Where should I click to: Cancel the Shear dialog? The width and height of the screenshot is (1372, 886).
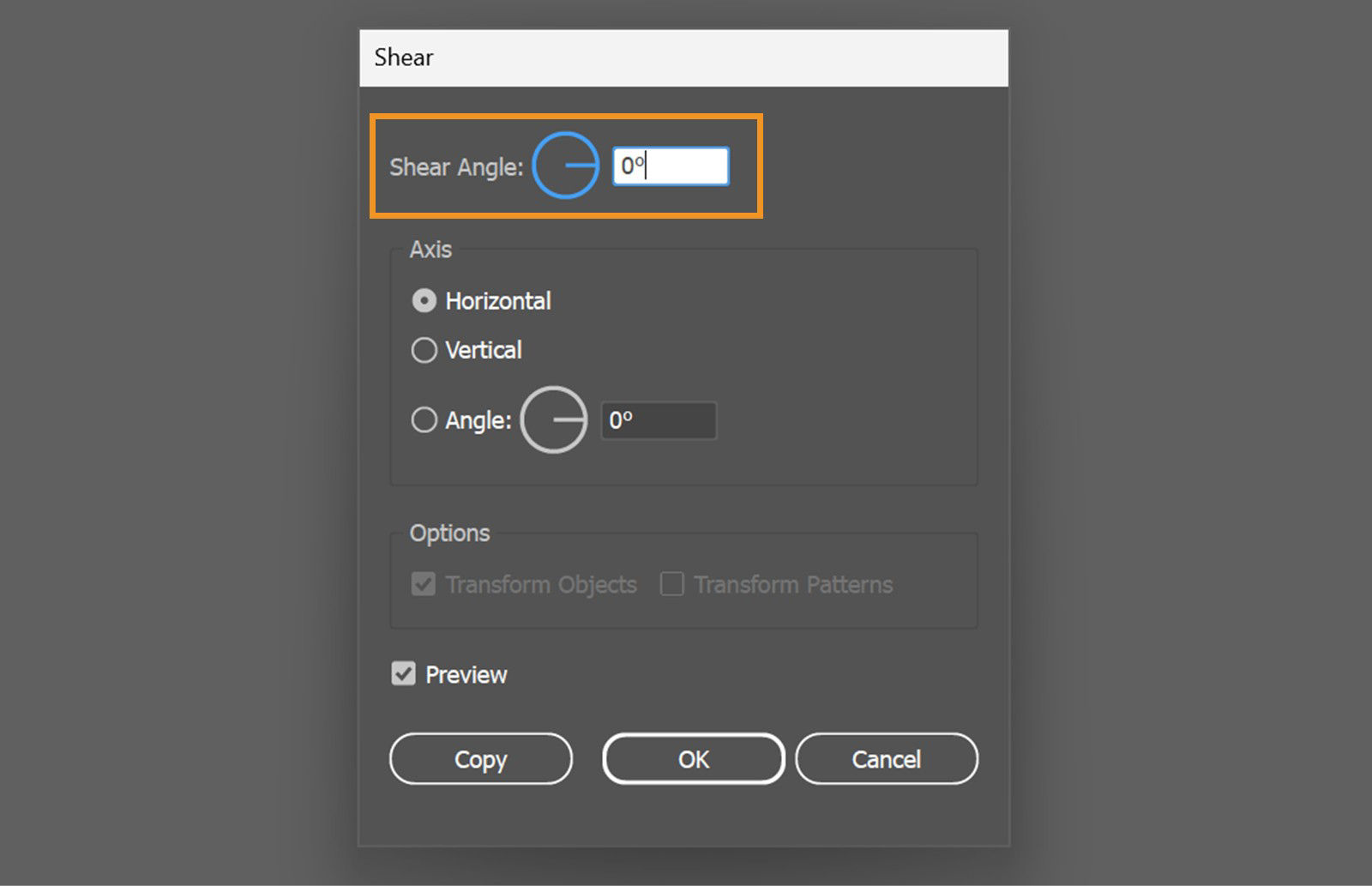[x=887, y=758]
